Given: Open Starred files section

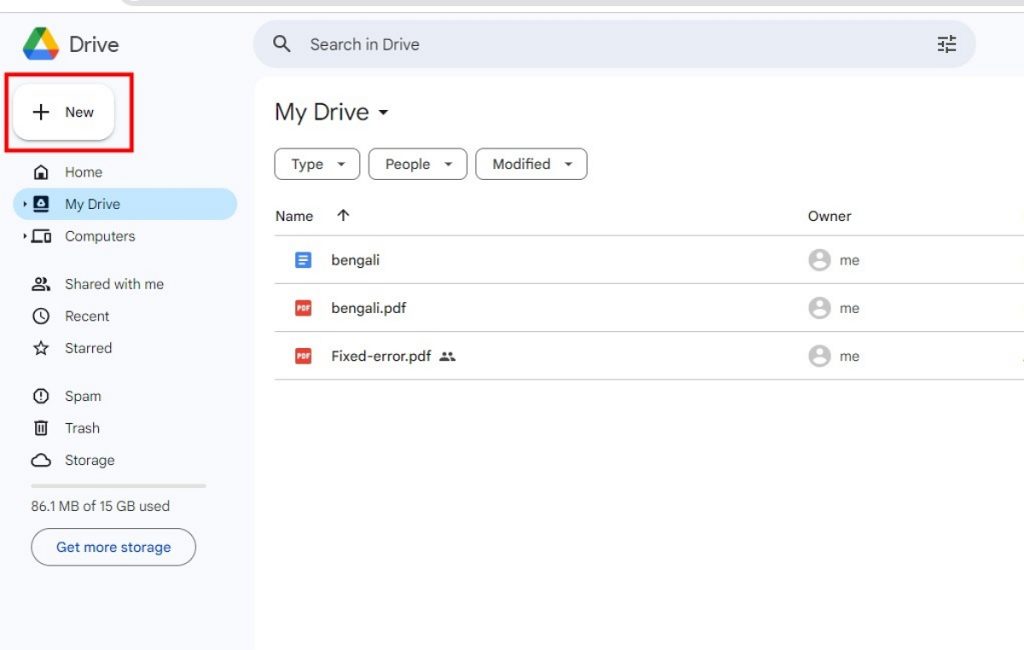Looking at the screenshot, I should 88,348.
